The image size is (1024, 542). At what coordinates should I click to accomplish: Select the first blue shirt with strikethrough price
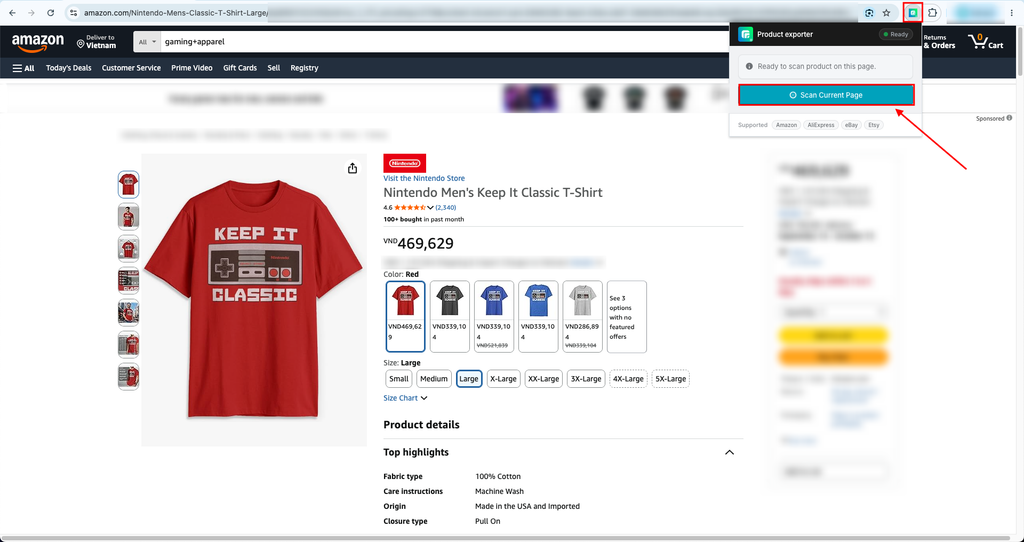[494, 316]
